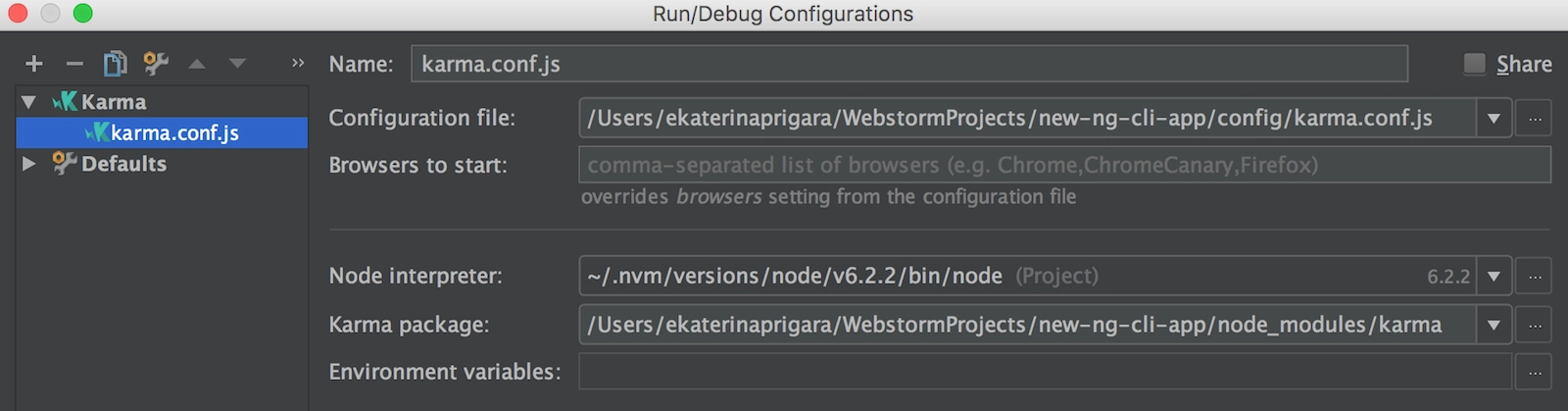Open the Configuration file dropdown
This screenshot has width=1568, height=411.
pos(1494,118)
